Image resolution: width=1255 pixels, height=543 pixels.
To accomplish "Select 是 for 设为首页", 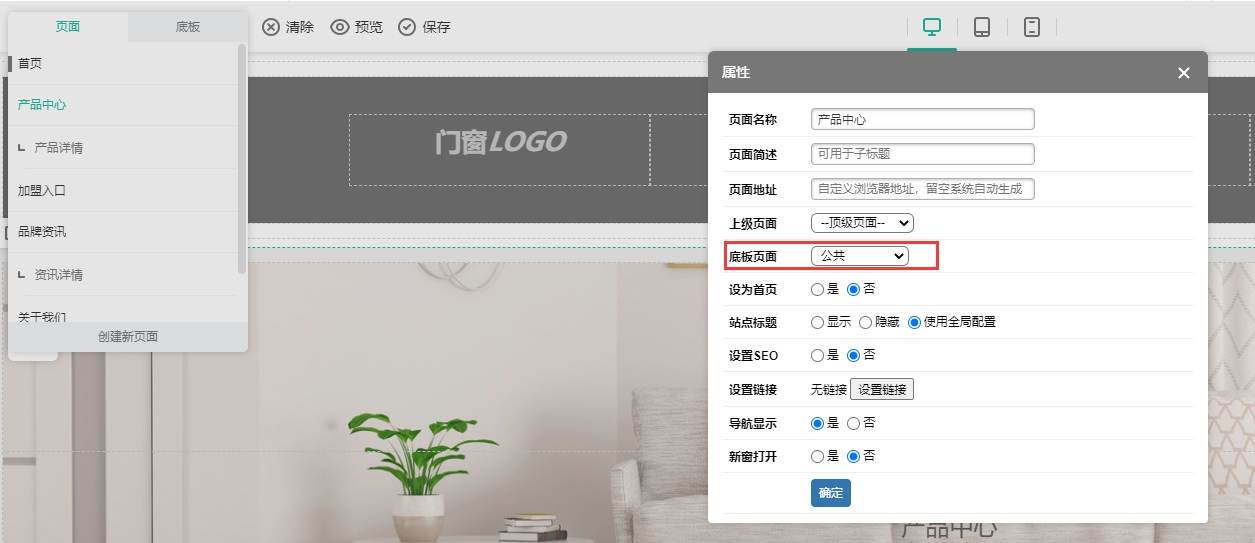I will click(818, 289).
